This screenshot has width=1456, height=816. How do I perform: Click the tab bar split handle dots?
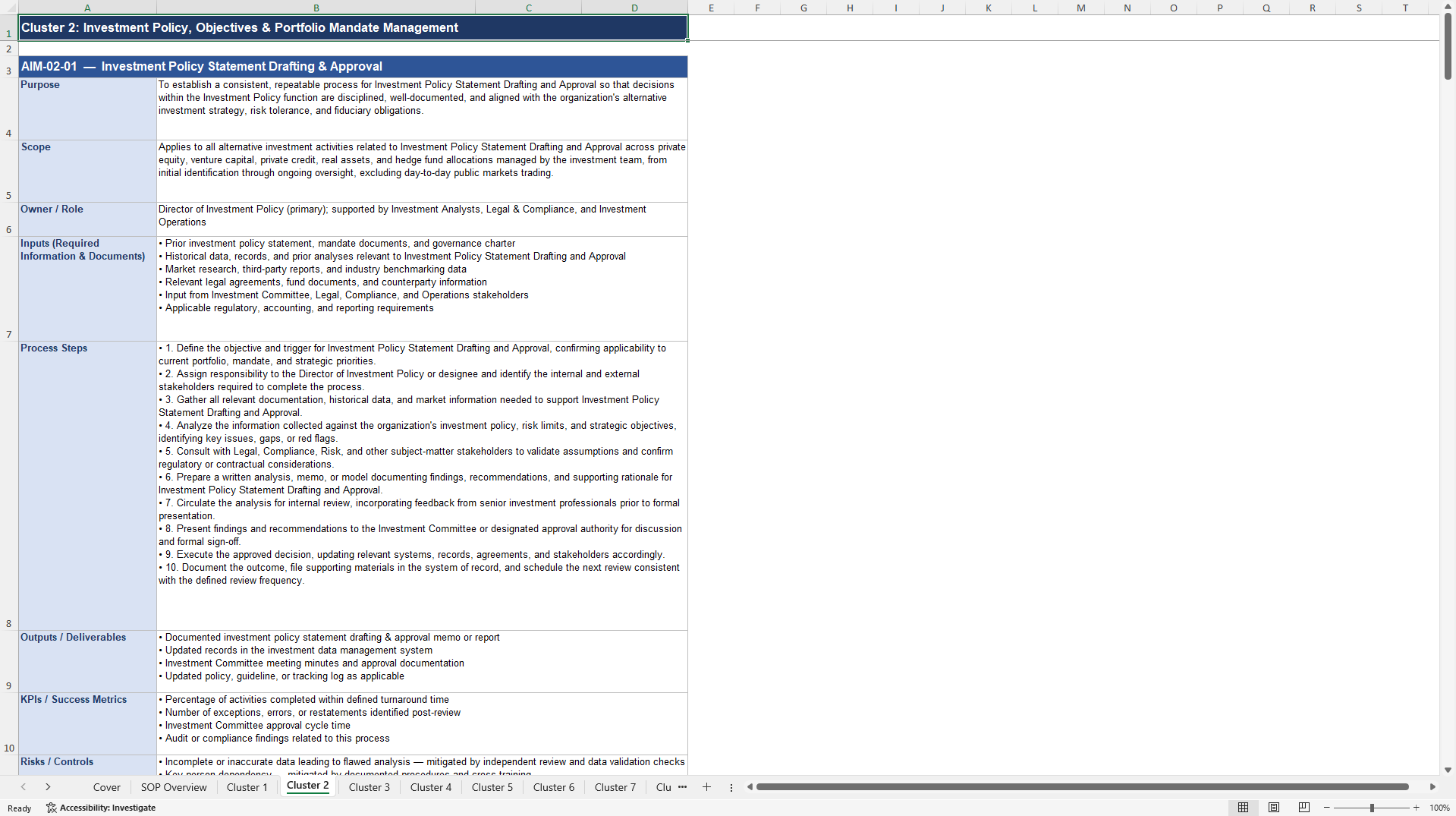pyautogui.click(x=731, y=787)
